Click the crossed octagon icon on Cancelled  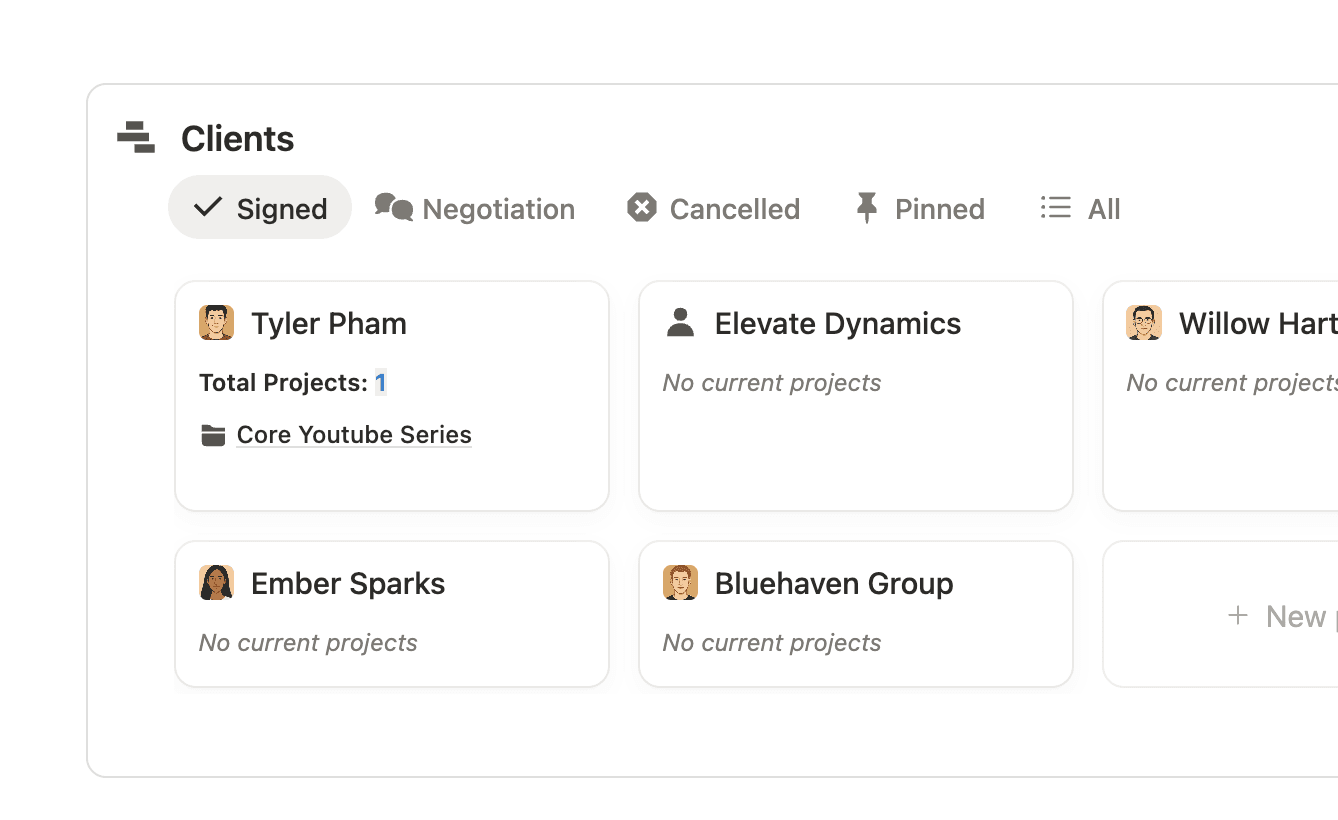[644, 208]
